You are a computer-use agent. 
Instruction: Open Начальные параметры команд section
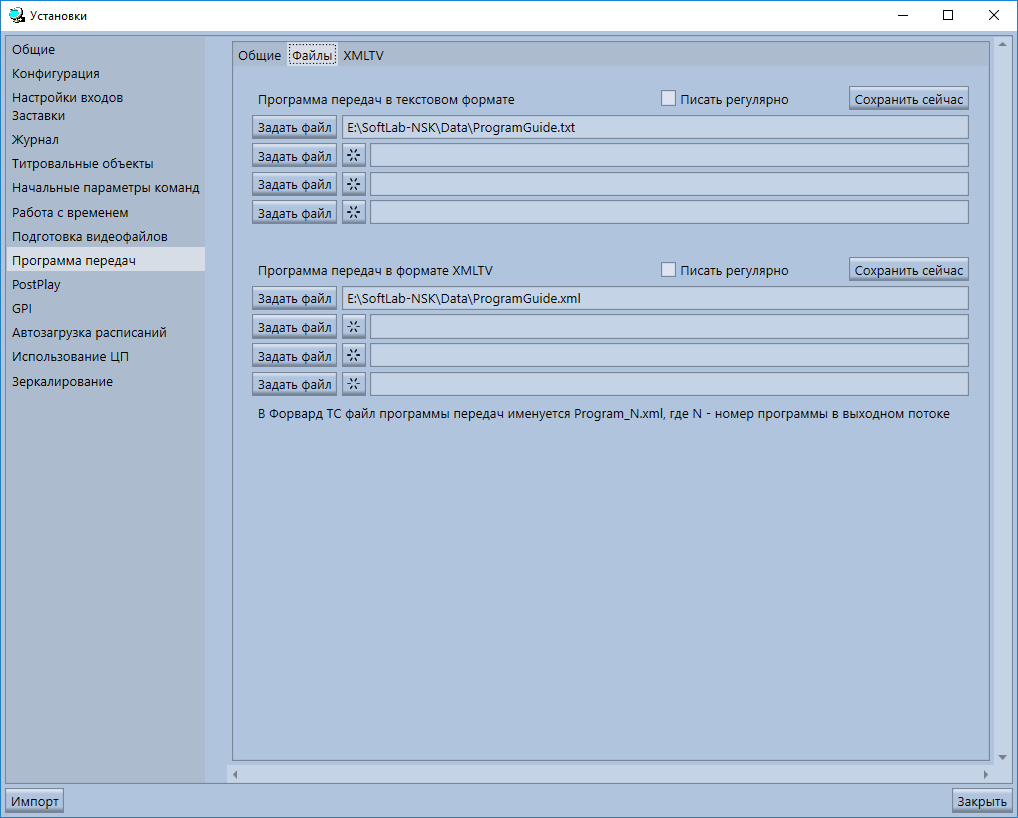[105, 188]
